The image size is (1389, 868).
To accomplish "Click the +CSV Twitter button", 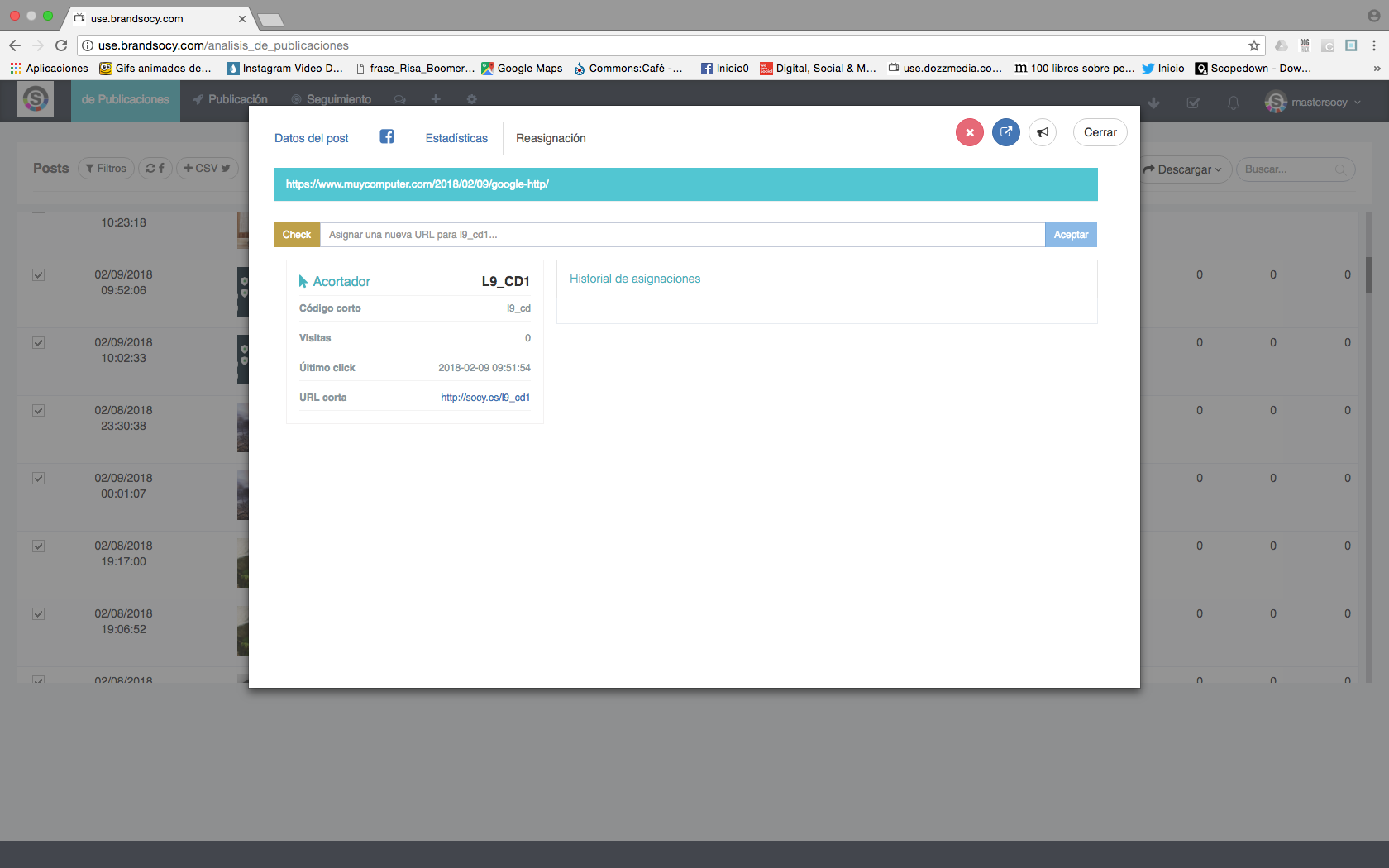I will point(207,168).
